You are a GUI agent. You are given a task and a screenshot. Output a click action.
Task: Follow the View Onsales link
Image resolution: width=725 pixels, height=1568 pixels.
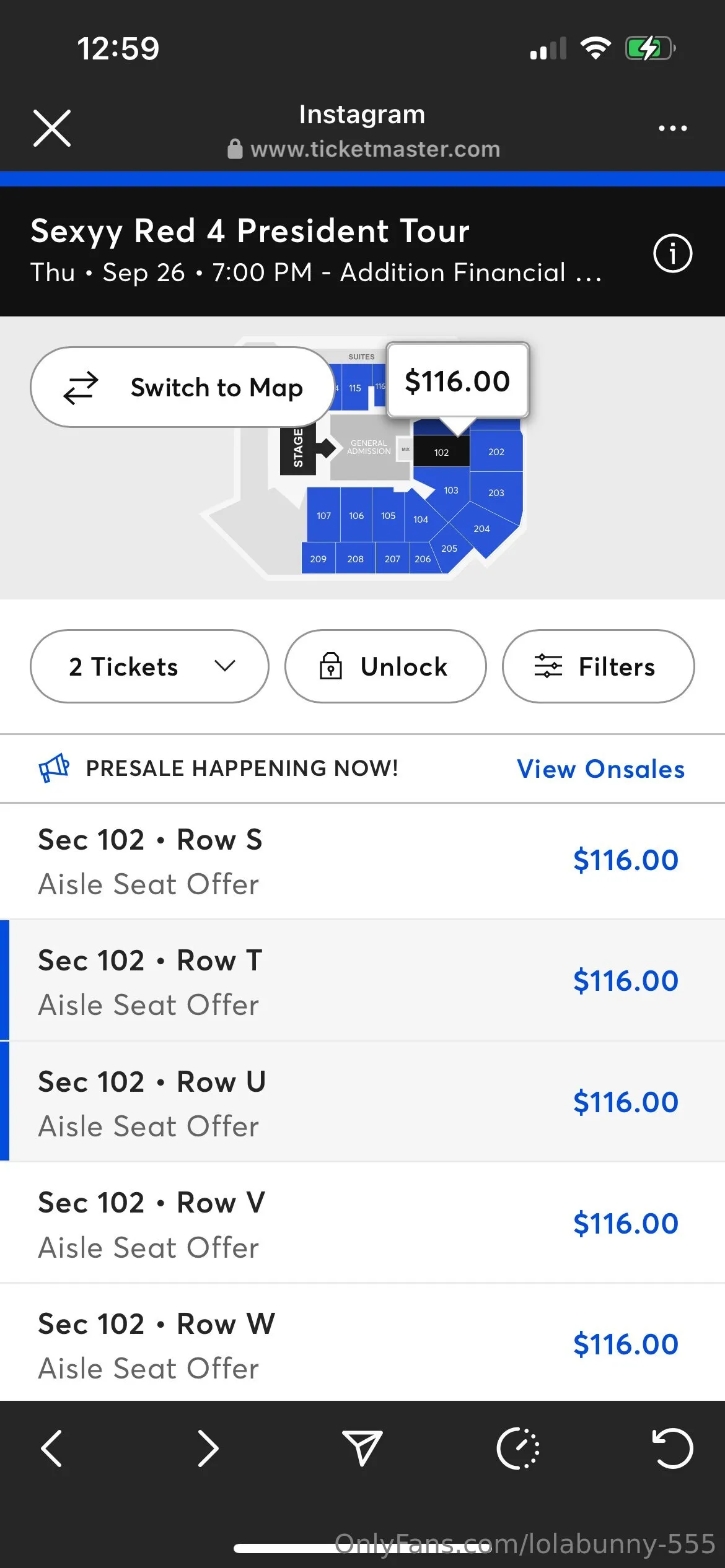tap(600, 769)
